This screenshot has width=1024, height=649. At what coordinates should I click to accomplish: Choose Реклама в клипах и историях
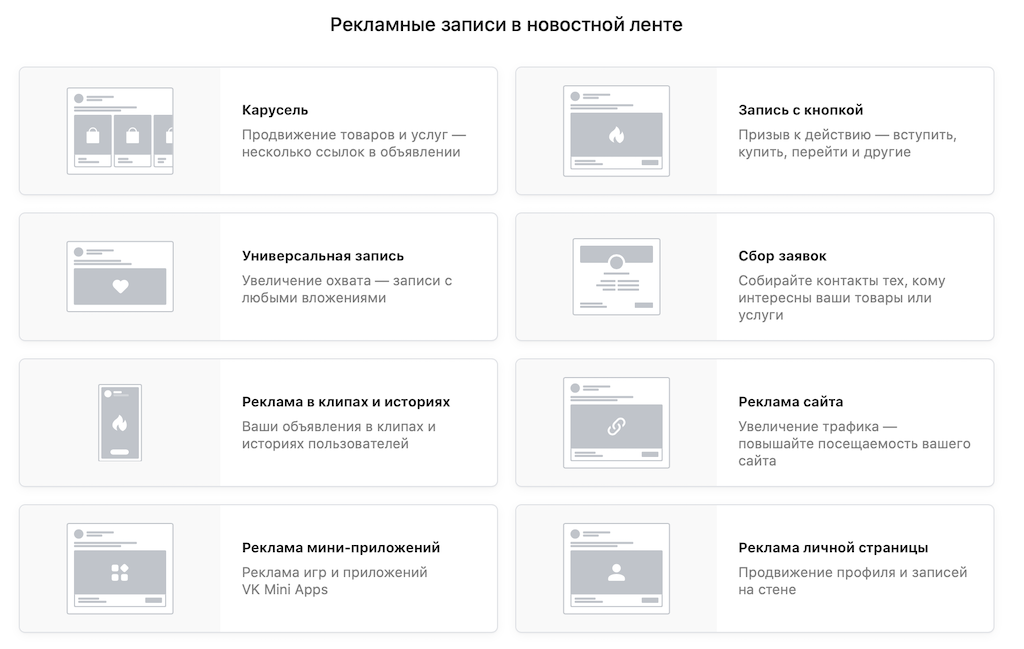point(345,400)
